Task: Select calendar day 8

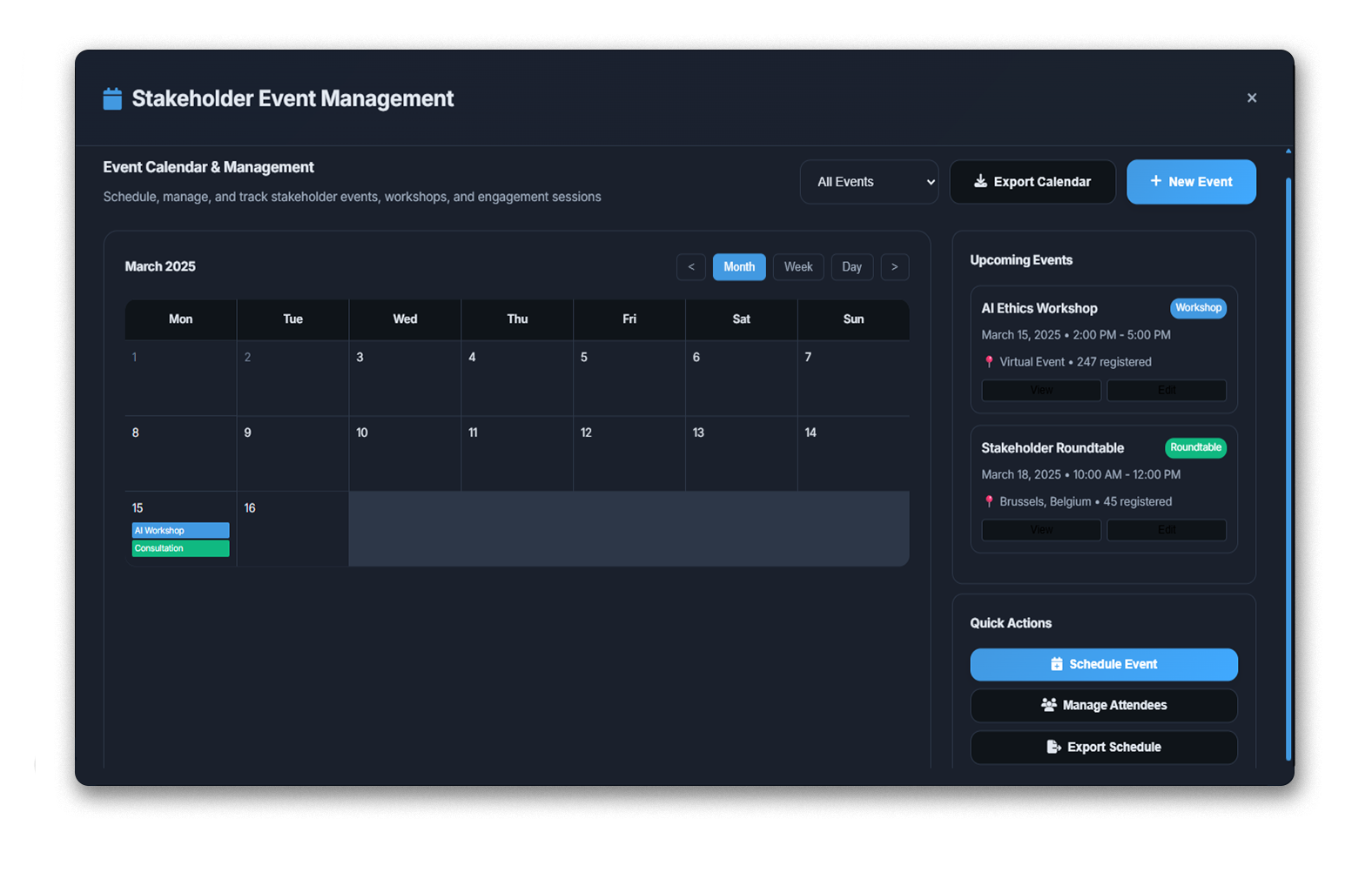Action: pyautogui.click(x=181, y=453)
